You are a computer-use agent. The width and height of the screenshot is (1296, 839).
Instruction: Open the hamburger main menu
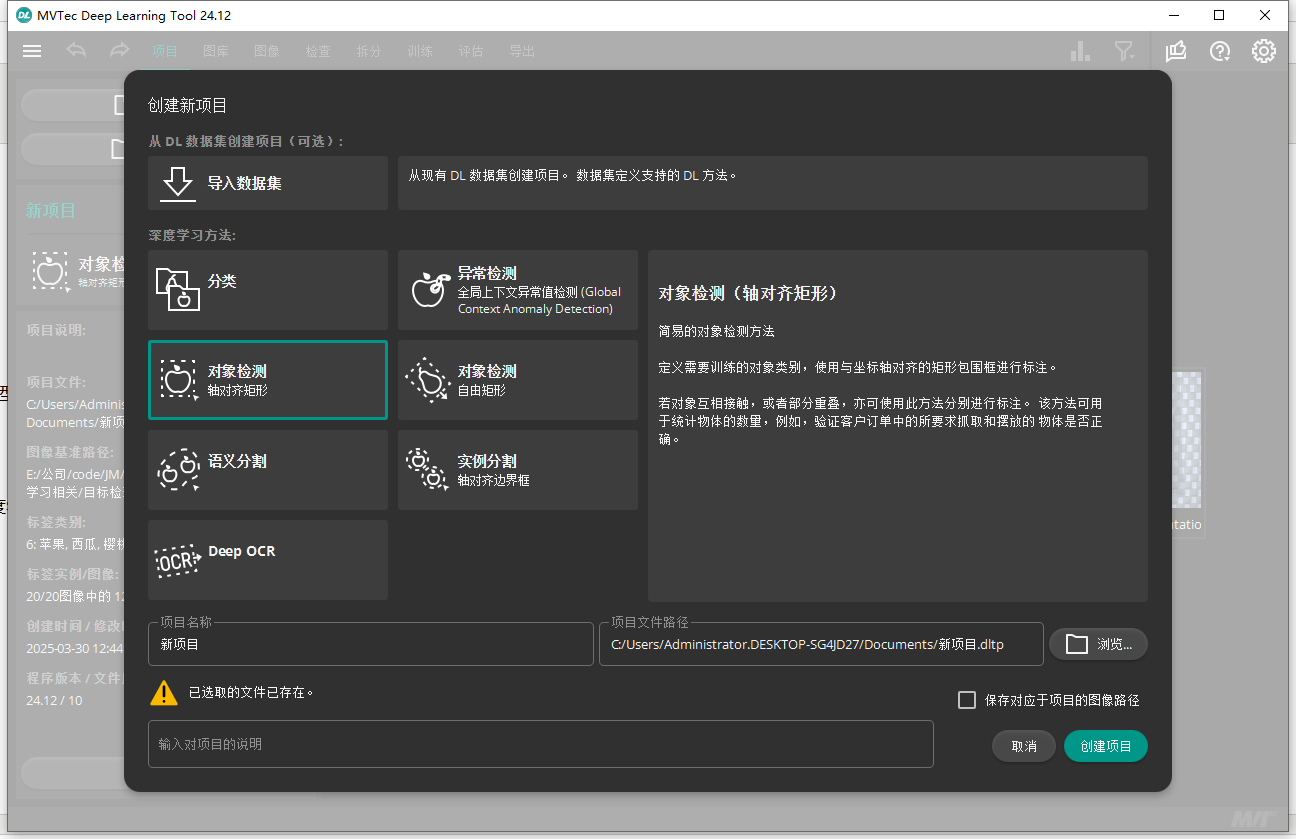tap(32, 51)
